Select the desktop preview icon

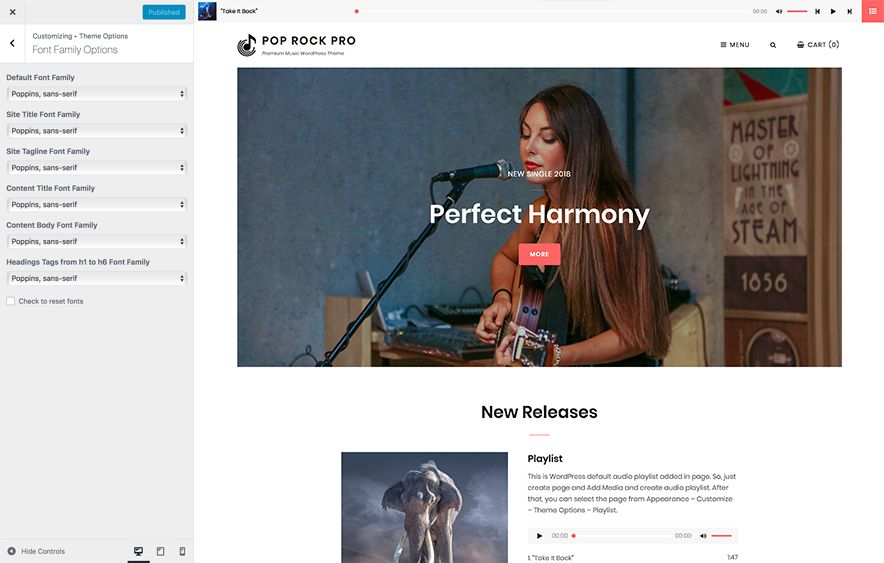pyautogui.click(x=139, y=551)
